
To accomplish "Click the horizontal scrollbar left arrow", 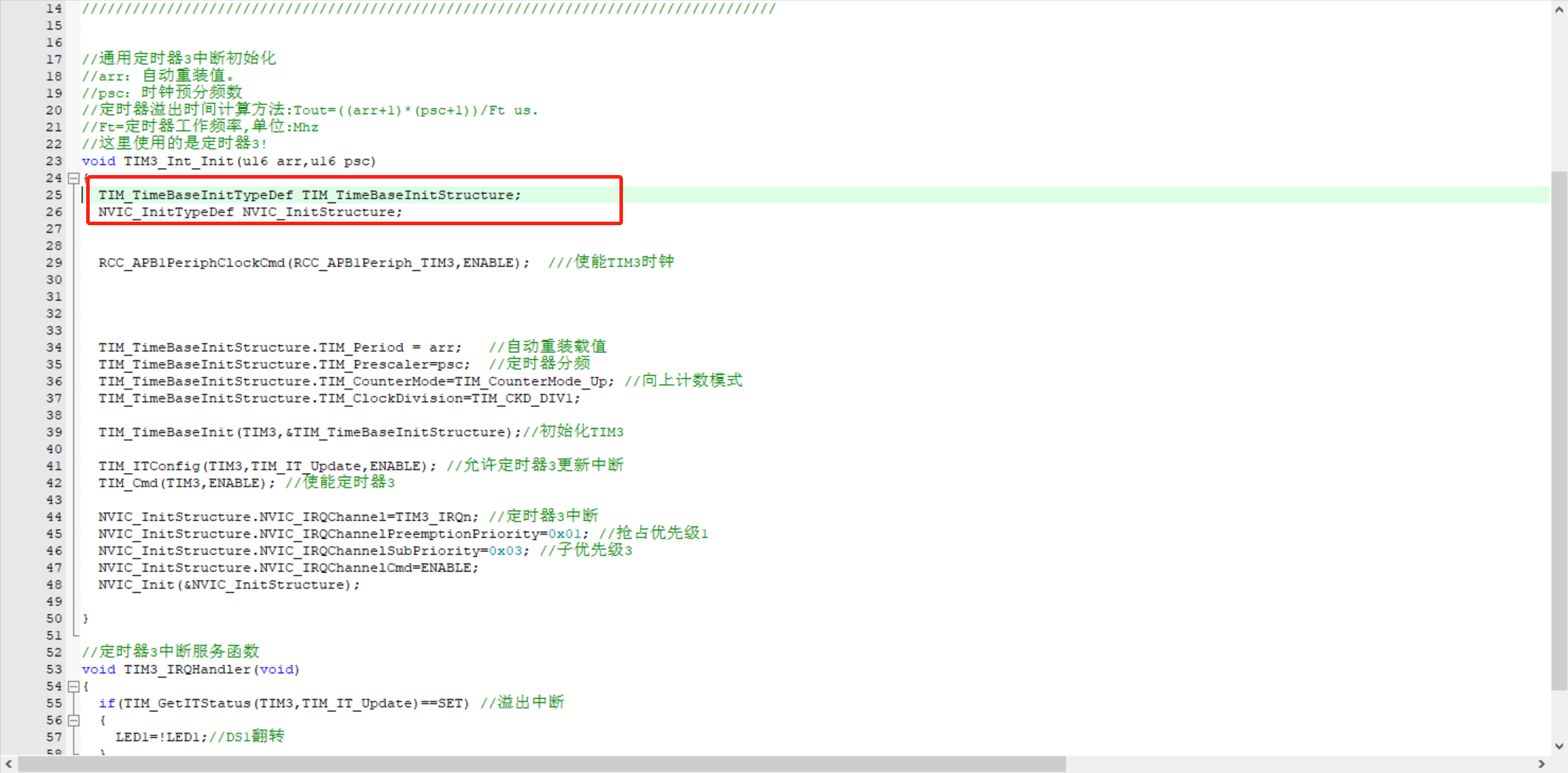I will point(8,764).
